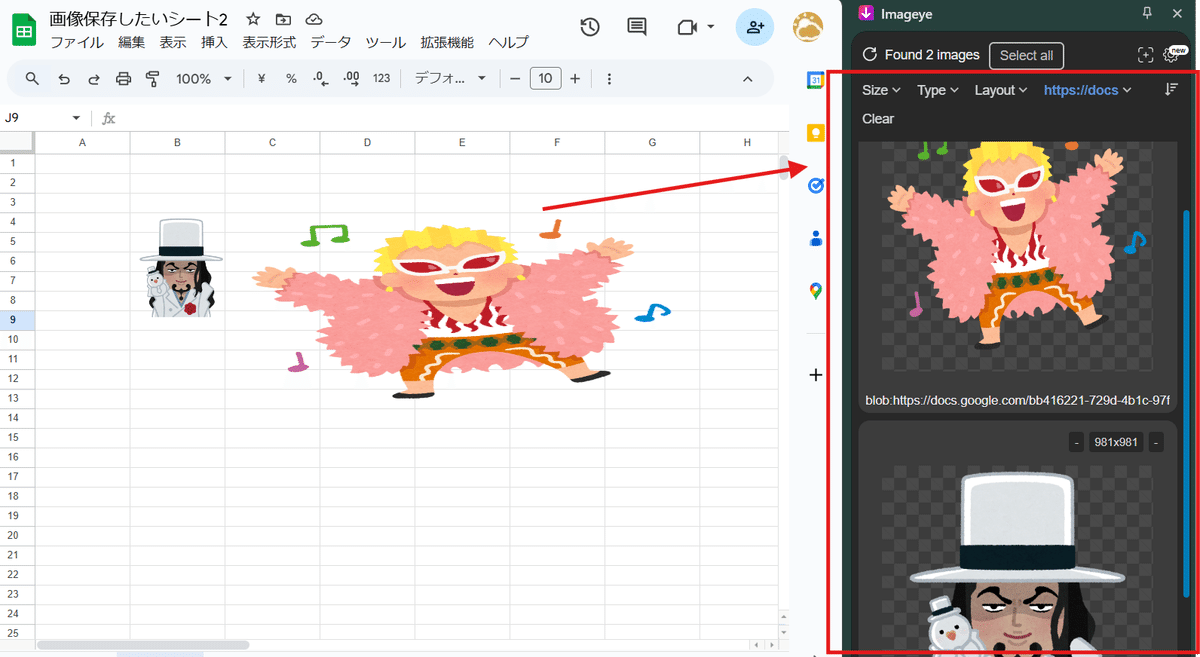Click Select all in Imageye
The image size is (1200, 657).
pos(1026,55)
